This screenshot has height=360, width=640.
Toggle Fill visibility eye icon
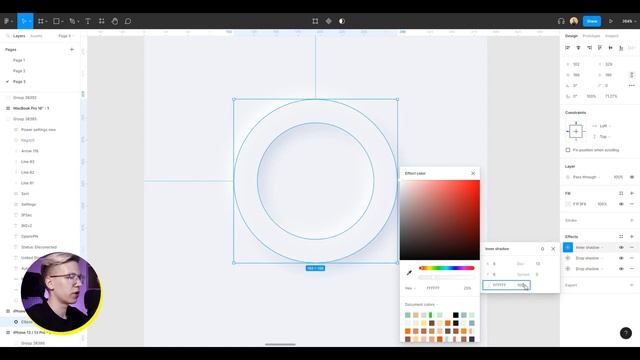(x=621, y=204)
